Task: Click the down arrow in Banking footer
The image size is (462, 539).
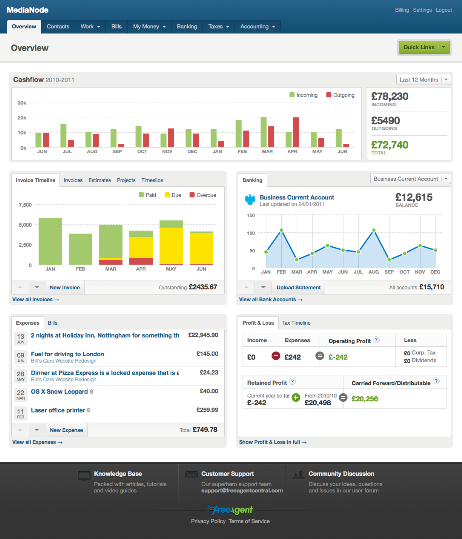Action: [263, 287]
